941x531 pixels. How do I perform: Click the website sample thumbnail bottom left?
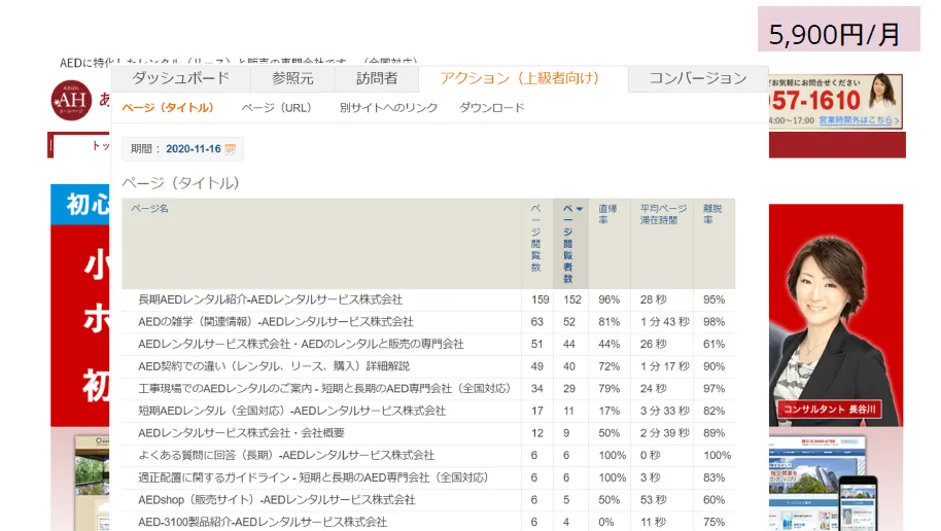pyautogui.click(x=92, y=483)
